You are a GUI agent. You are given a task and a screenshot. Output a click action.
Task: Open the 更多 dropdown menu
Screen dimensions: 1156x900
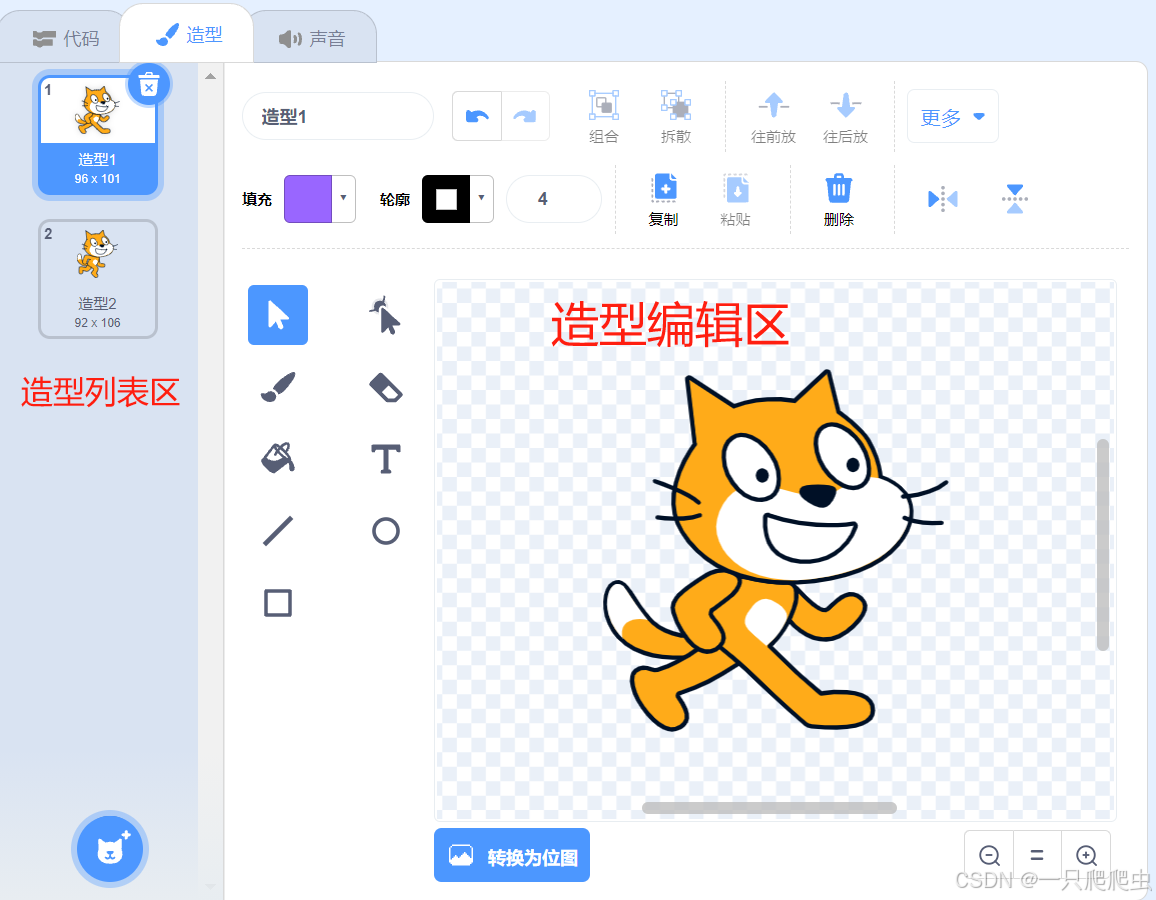pos(953,116)
